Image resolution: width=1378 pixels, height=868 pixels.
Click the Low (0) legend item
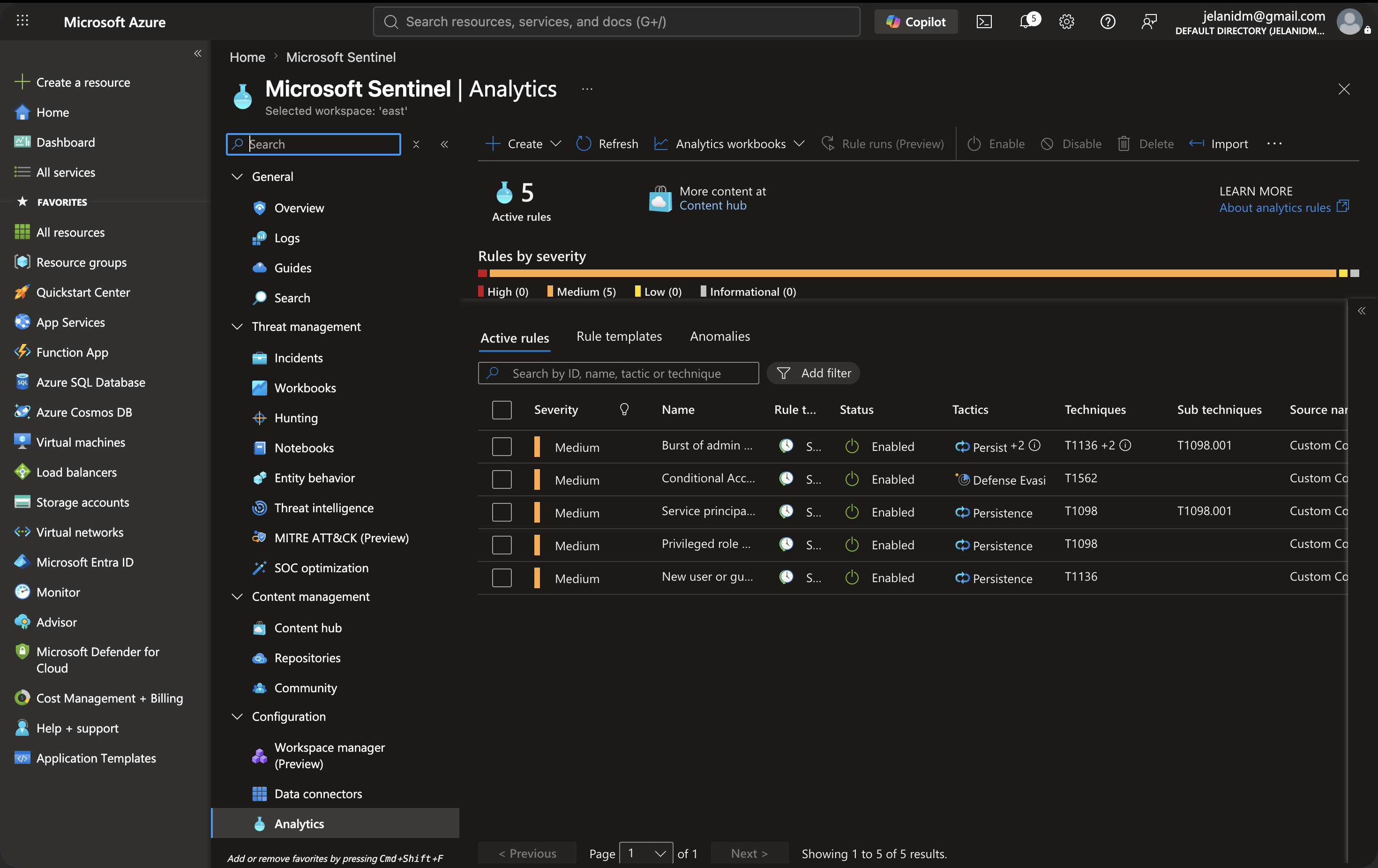(659, 292)
